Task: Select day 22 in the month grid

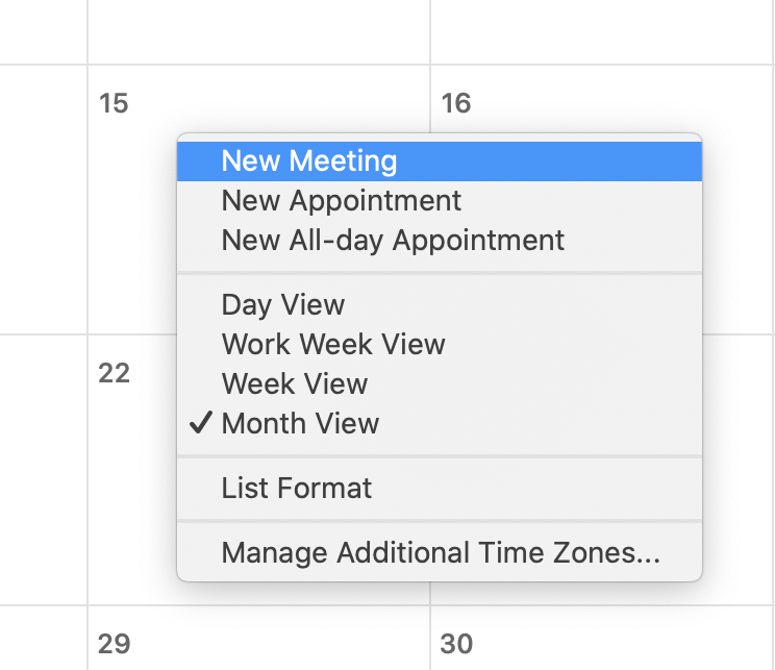Action: (x=114, y=374)
